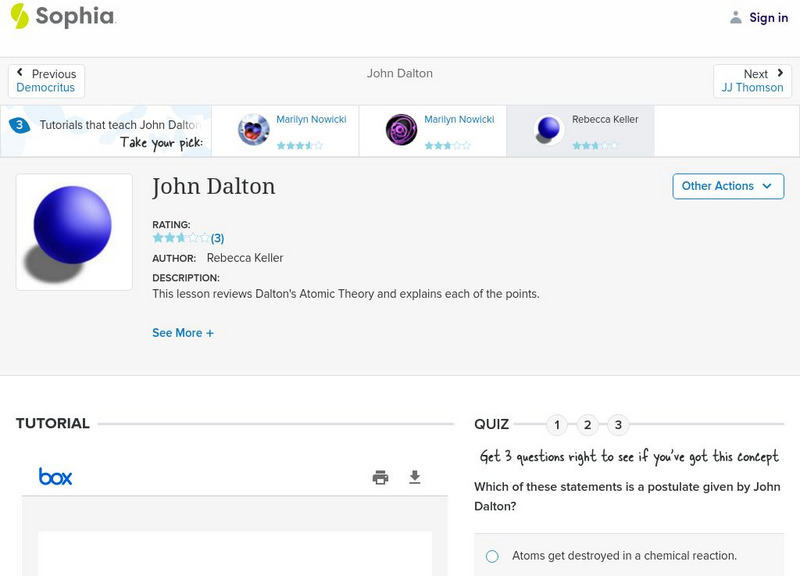
Task: Click the right chevron beside Next
Action: [780, 72]
